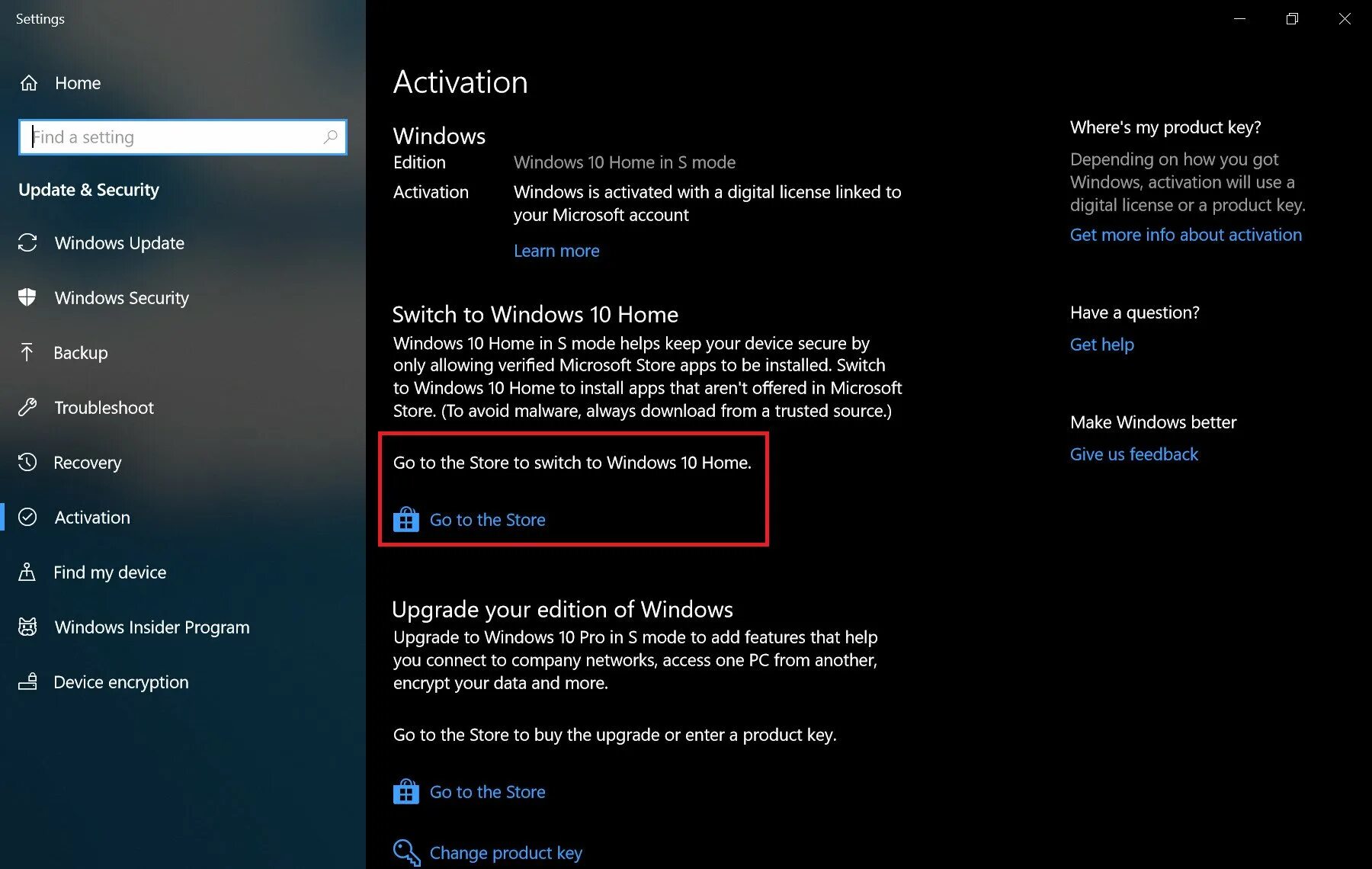1372x869 pixels.
Task: Click the Activation checkmark circle icon
Action: [27, 517]
